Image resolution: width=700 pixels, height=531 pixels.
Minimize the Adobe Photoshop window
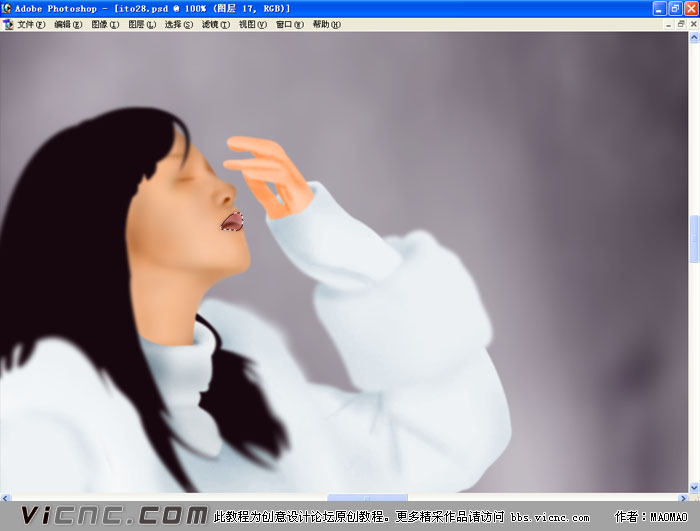click(x=660, y=8)
